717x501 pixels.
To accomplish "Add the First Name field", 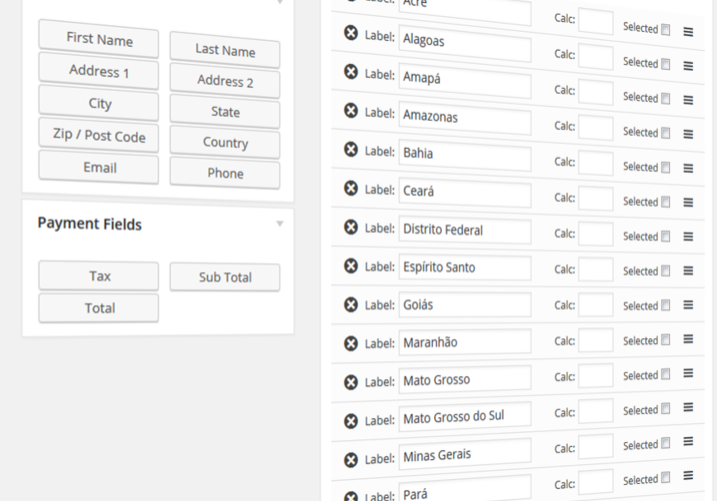I will click(x=99, y=39).
